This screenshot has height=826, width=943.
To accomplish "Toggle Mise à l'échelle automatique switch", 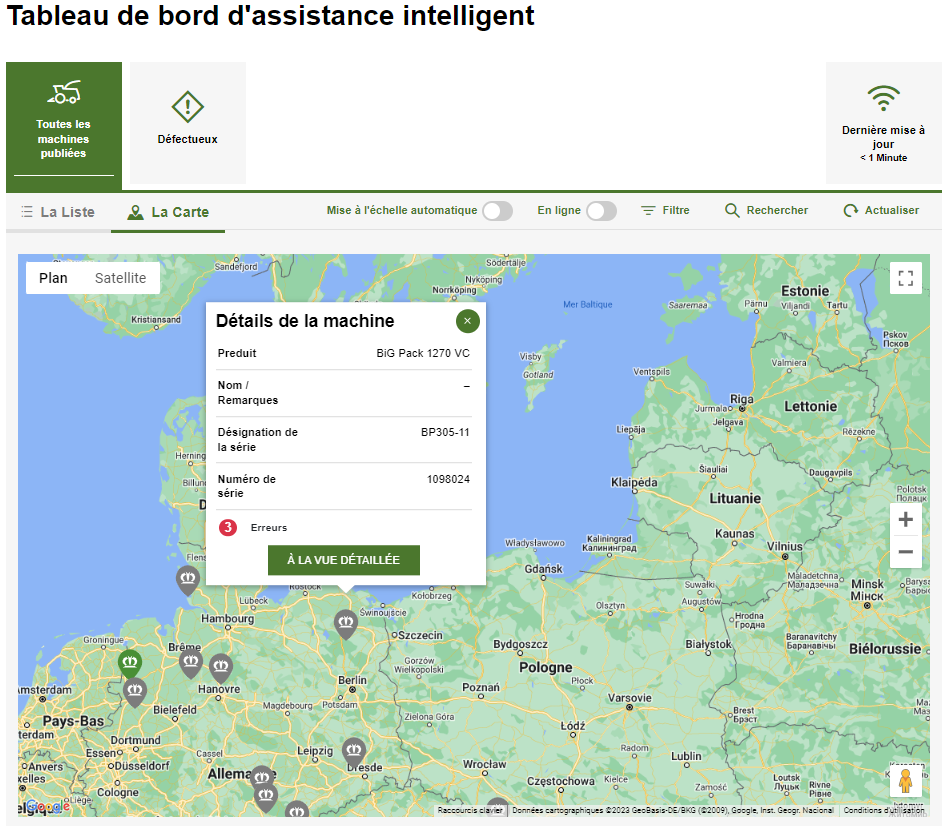I will coord(497,211).
